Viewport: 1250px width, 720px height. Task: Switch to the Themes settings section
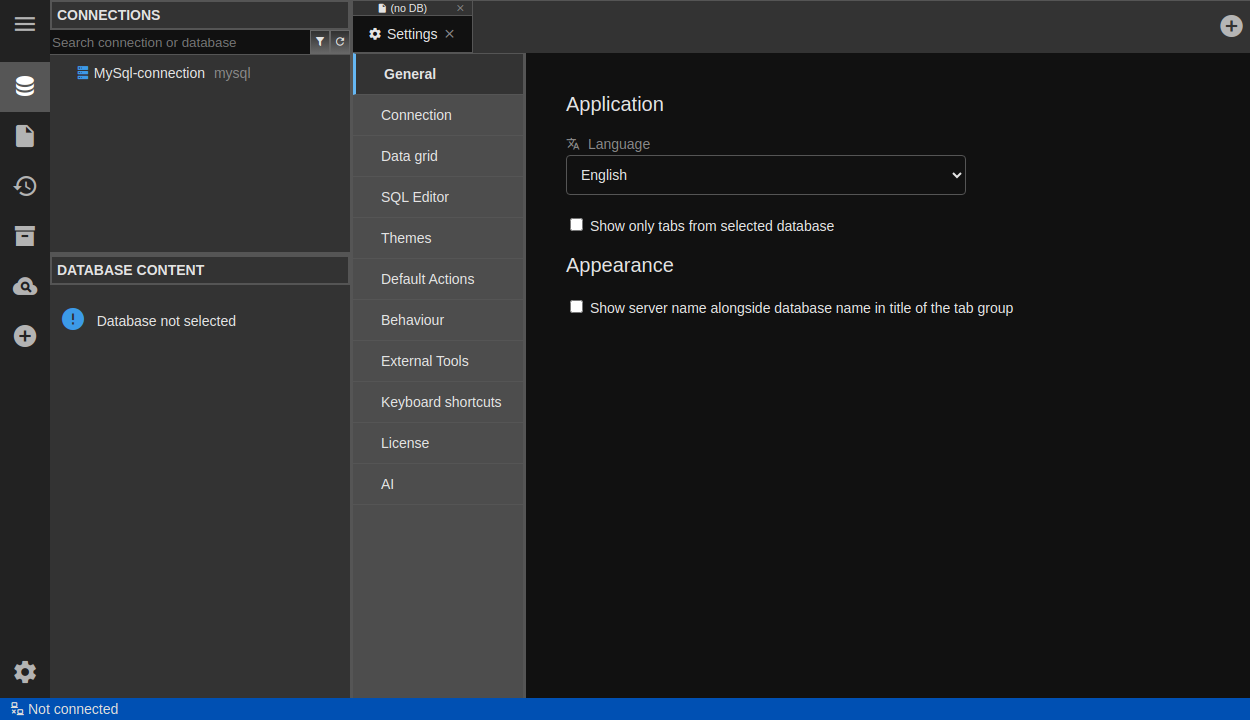pyautogui.click(x=406, y=238)
